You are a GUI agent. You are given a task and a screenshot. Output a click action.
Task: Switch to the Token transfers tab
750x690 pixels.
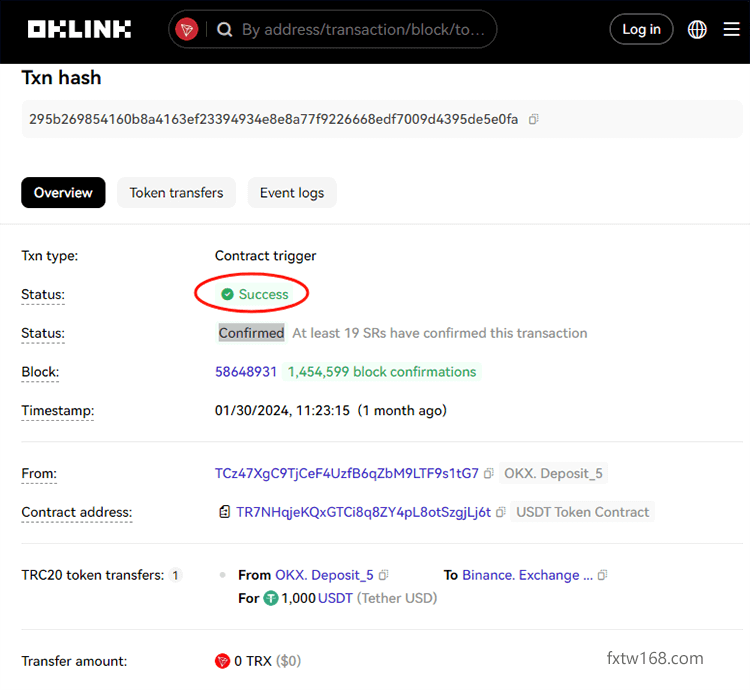[176, 193]
